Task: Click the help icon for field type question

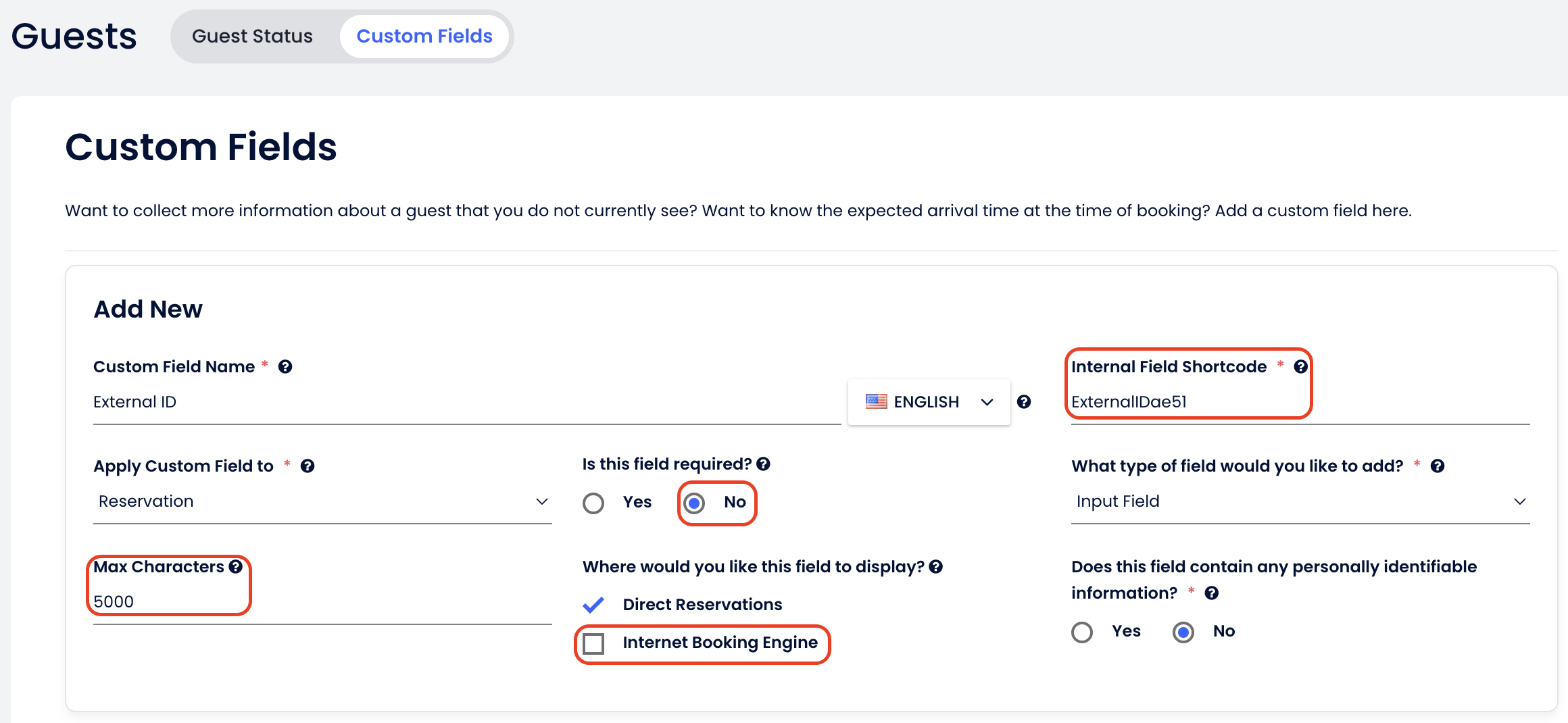Action: (1437, 466)
